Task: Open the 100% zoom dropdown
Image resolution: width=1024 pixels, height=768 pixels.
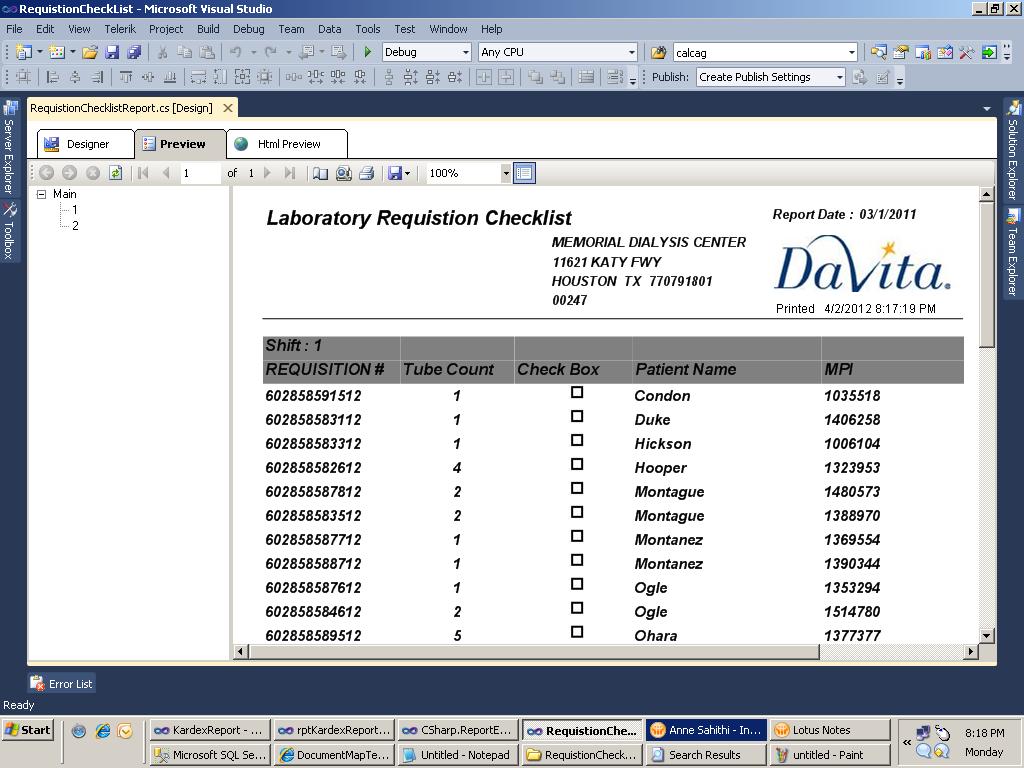Action: click(x=505, y=173)
